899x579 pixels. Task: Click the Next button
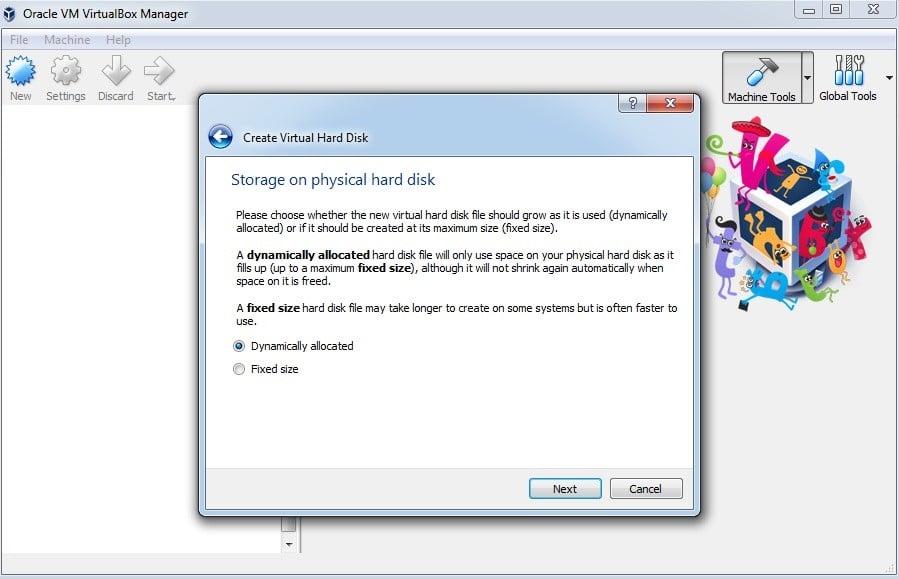tap(565, 489)
